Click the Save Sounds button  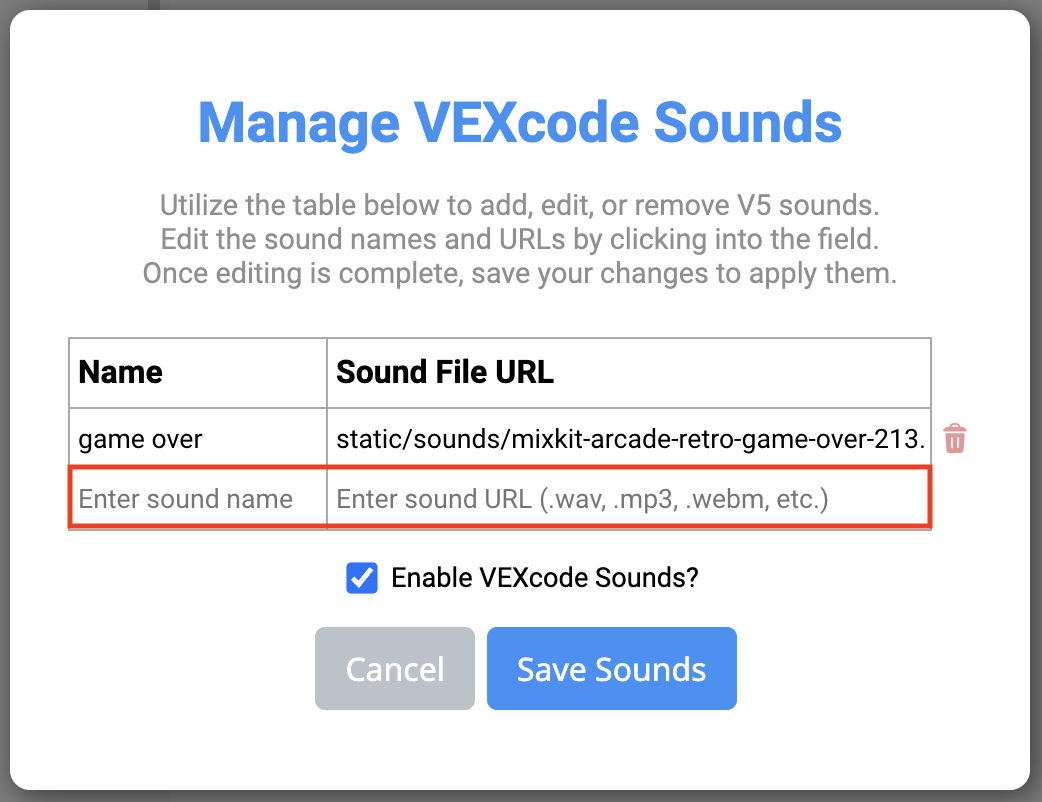click(x=611, y=668)
